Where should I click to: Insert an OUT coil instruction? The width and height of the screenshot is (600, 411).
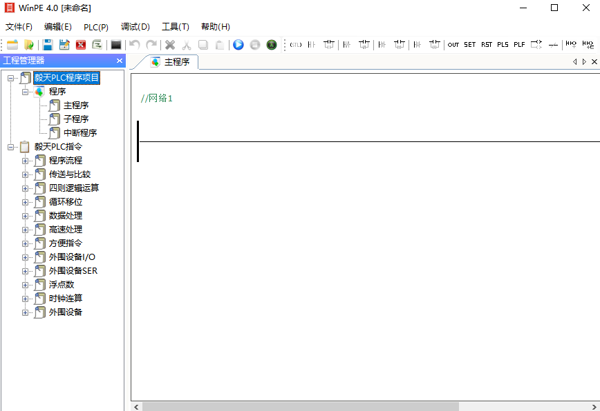coord(453,45)
